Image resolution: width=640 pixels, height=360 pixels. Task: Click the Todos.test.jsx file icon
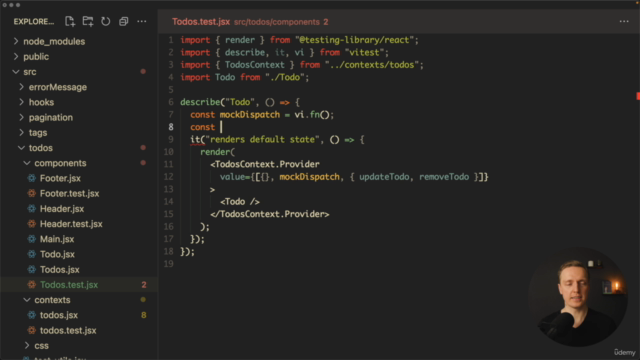click(31, 284)
